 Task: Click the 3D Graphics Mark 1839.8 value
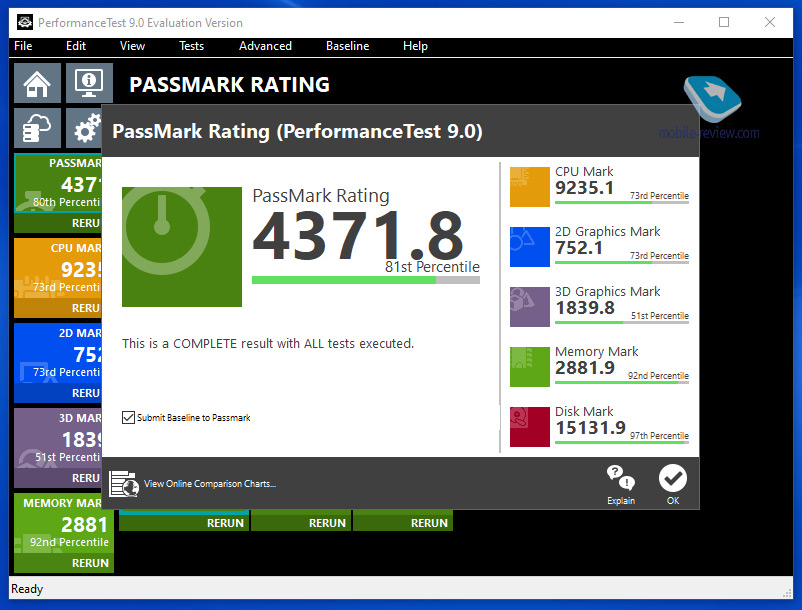tap(585, 308)
